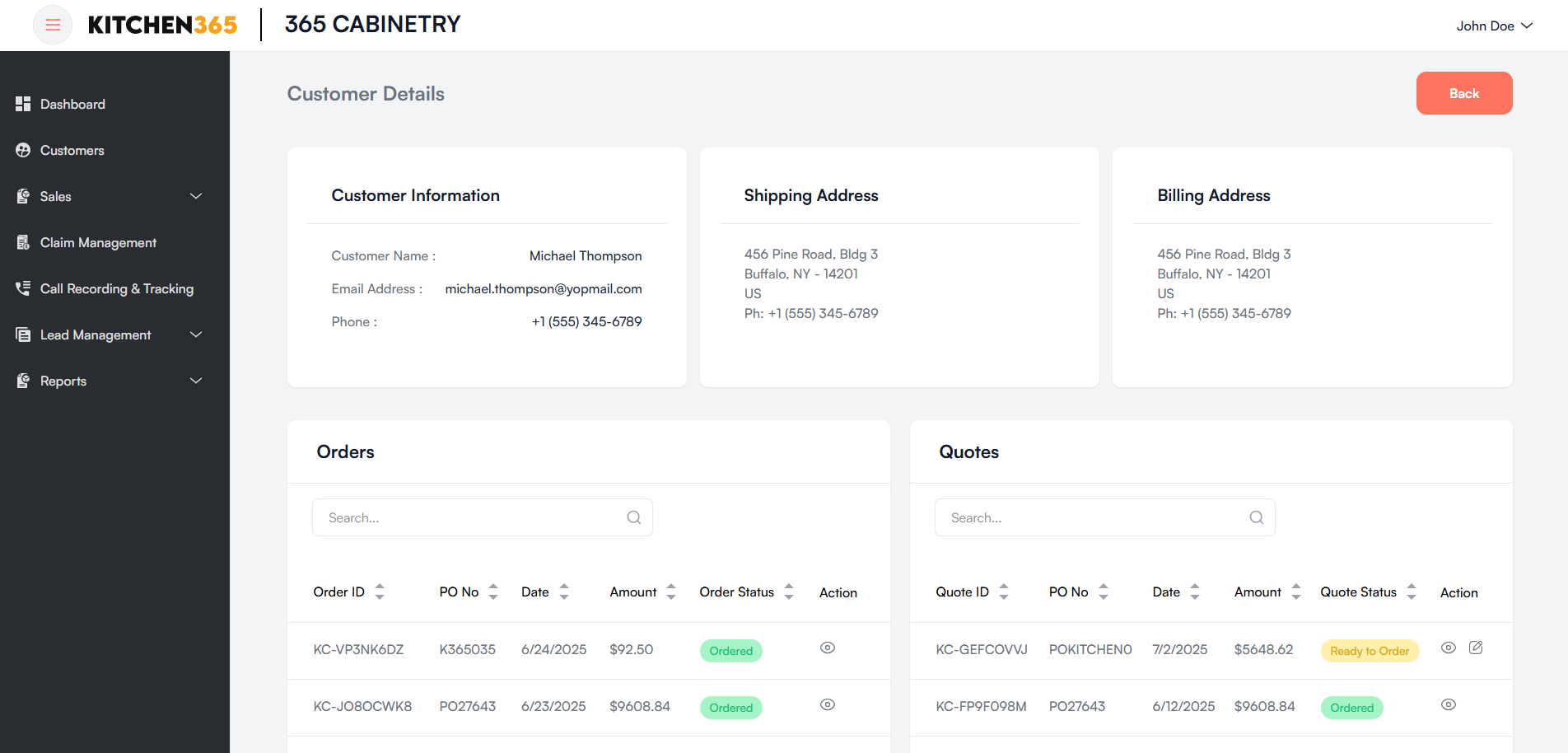1568x753 pixels.
Task: Select the Claim Management icon
Action: coord(22,242)
